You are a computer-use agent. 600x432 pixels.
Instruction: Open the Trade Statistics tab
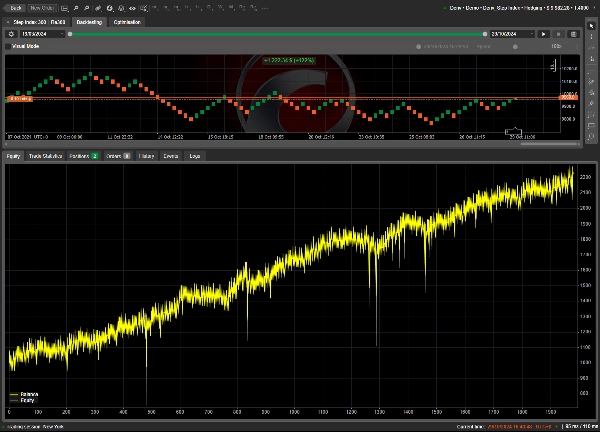point(45,156)
